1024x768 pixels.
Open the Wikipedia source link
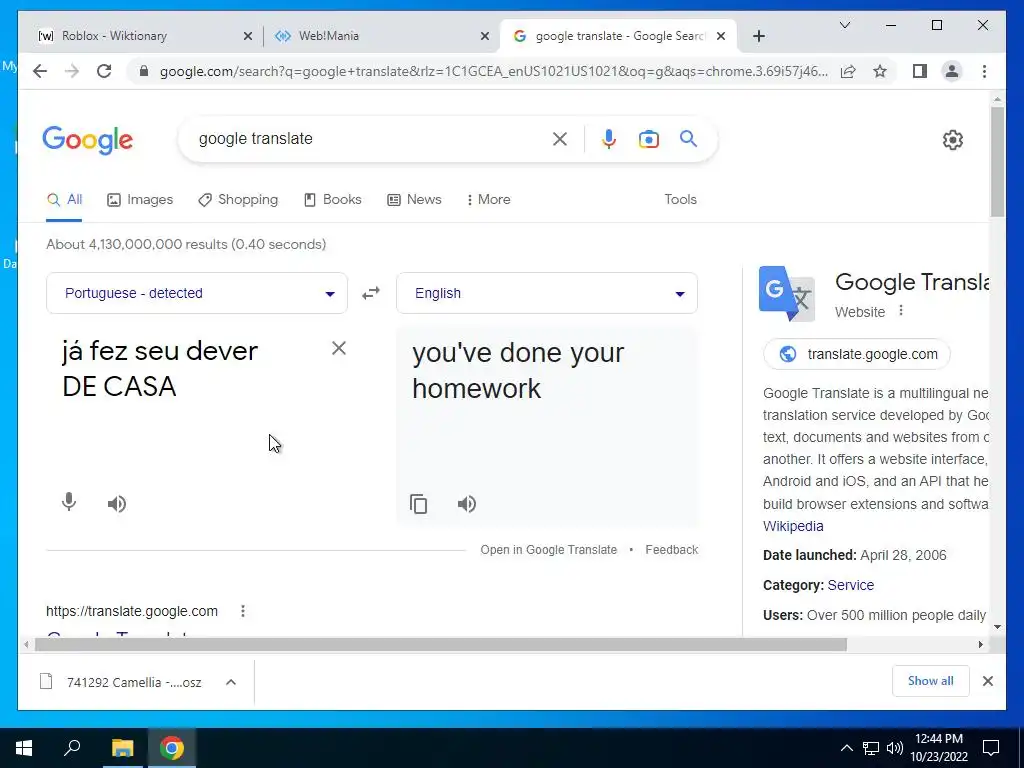[x=793, y=526]
